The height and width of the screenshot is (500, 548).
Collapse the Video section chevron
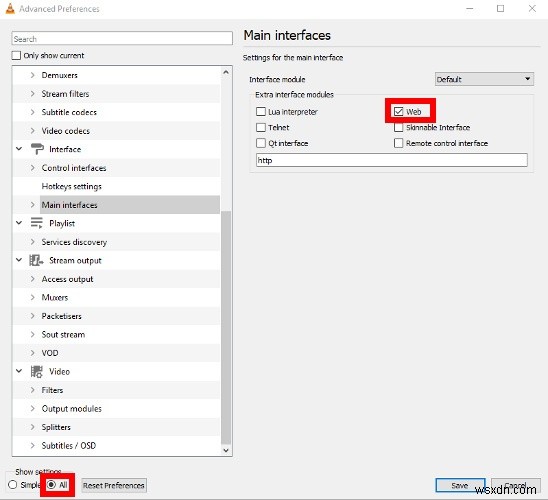[19, 371]
